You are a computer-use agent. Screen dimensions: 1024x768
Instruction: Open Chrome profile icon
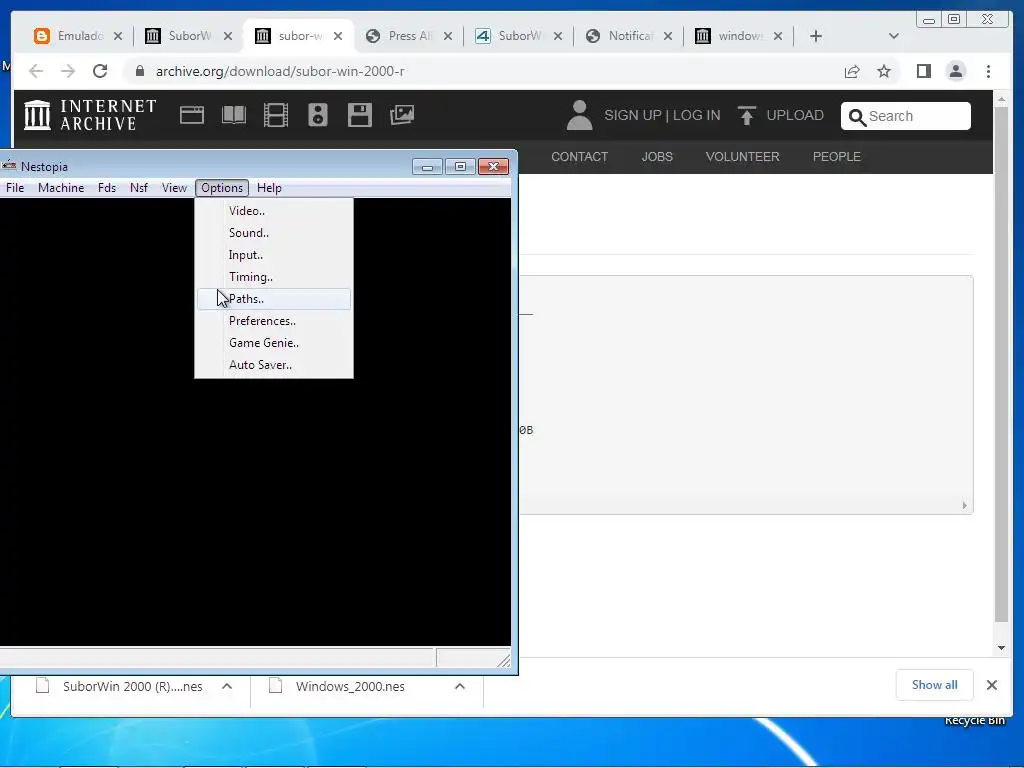click(955, 71)
